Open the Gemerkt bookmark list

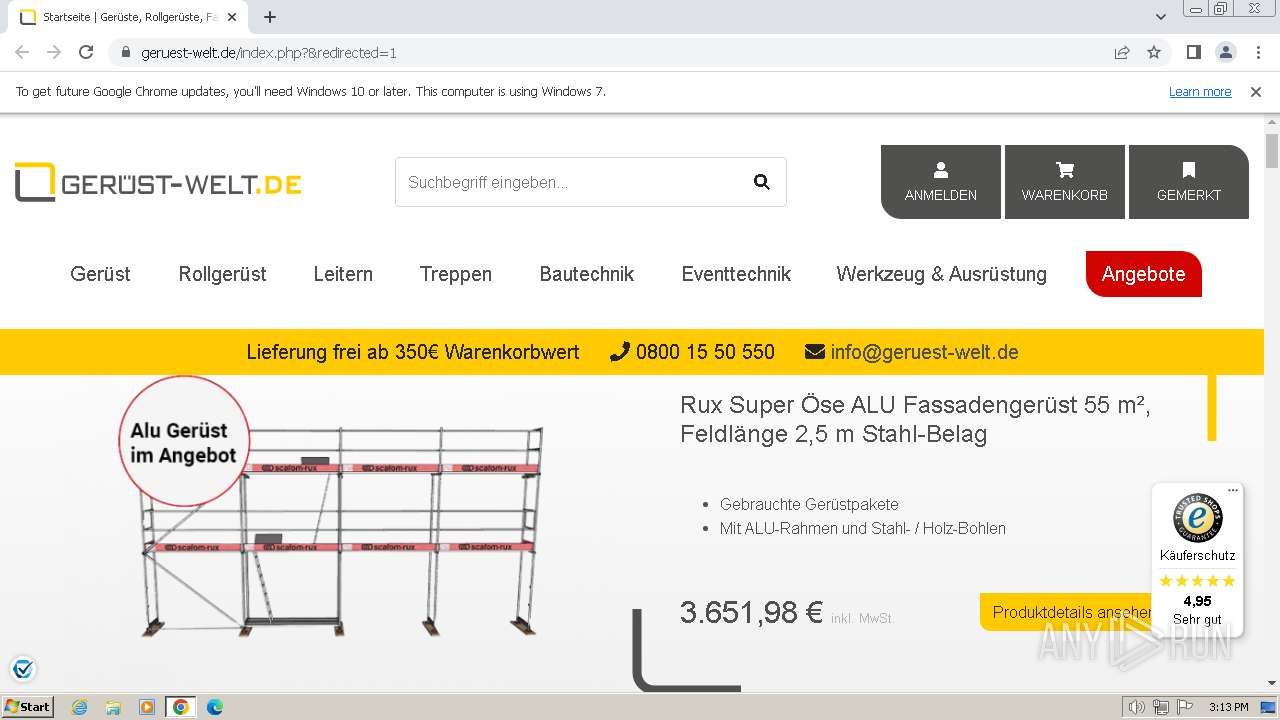pos(1188,182)
